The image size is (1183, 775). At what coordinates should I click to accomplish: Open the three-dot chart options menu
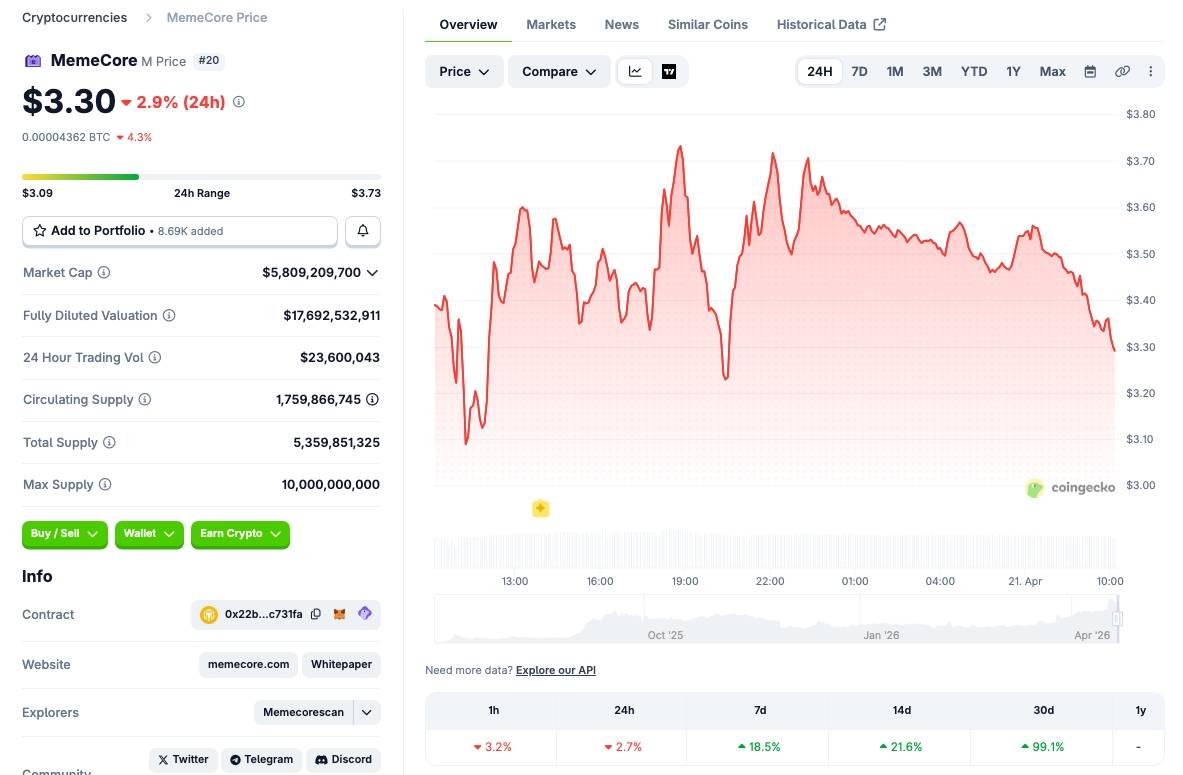[1151, 71]
